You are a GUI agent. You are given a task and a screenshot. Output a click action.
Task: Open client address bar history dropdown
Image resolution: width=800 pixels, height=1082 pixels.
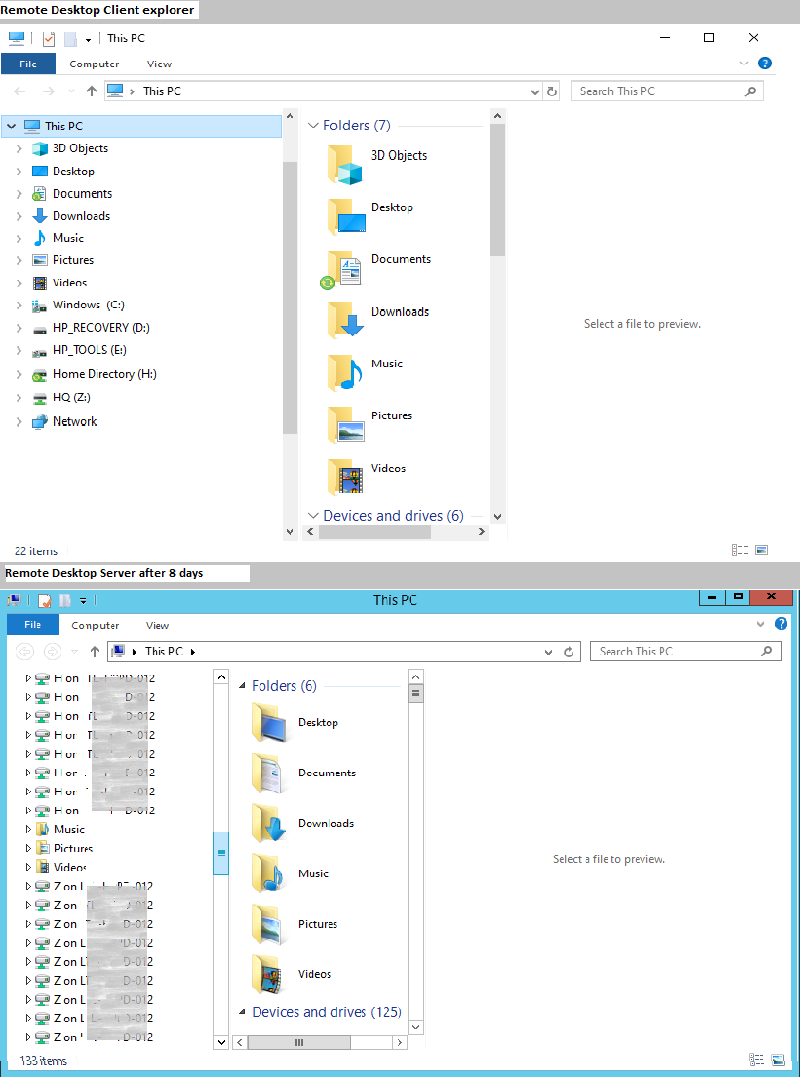534,92
